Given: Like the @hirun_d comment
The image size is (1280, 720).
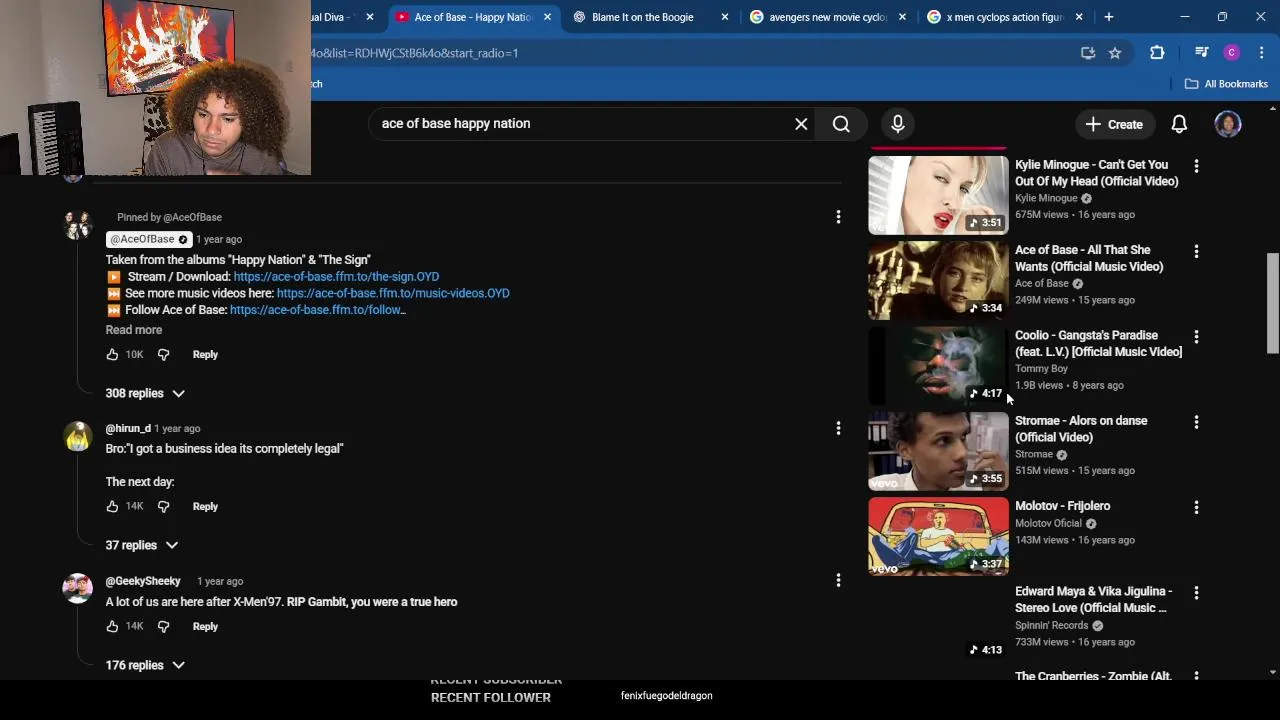Looking at the screenshot, I should 112,506.
